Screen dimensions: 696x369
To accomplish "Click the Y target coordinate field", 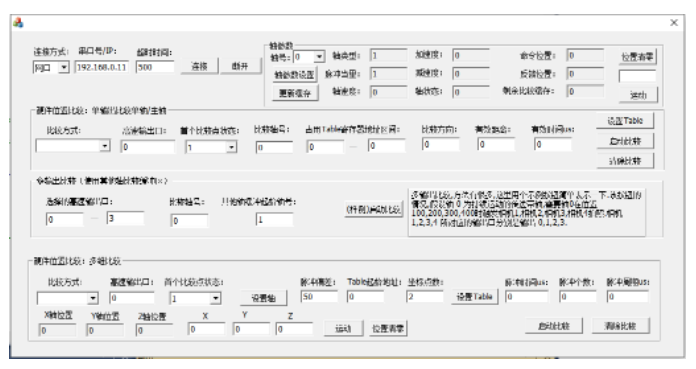I will [251, 329].
